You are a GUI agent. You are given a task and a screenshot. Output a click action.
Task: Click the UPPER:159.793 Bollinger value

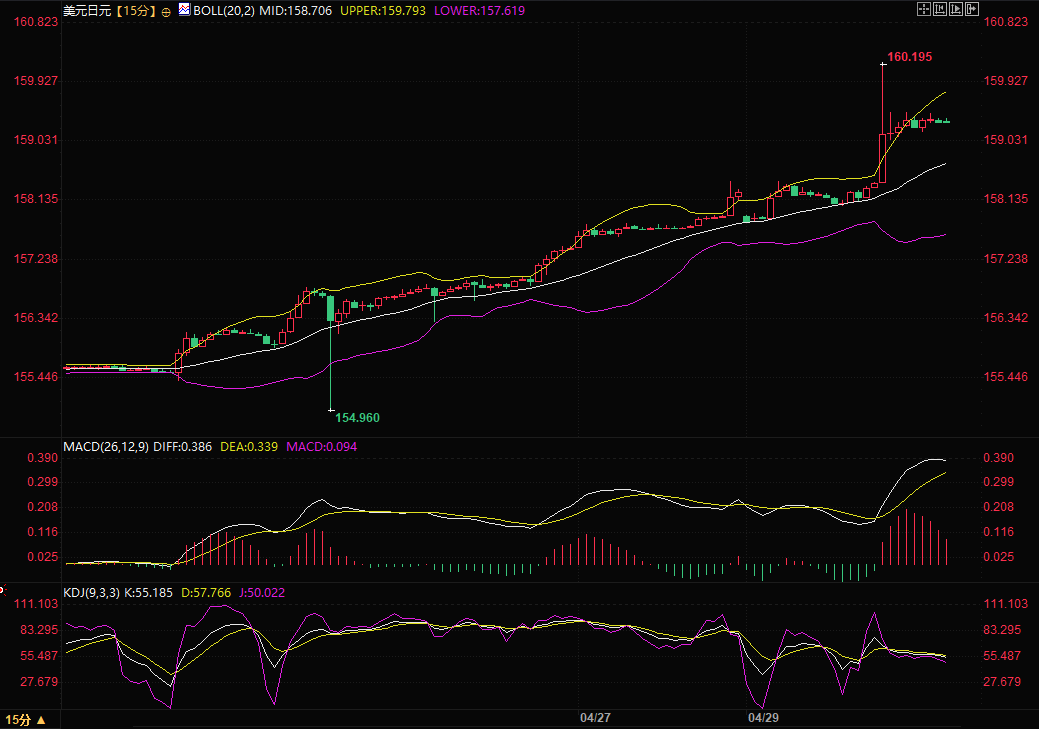(383, 10)
